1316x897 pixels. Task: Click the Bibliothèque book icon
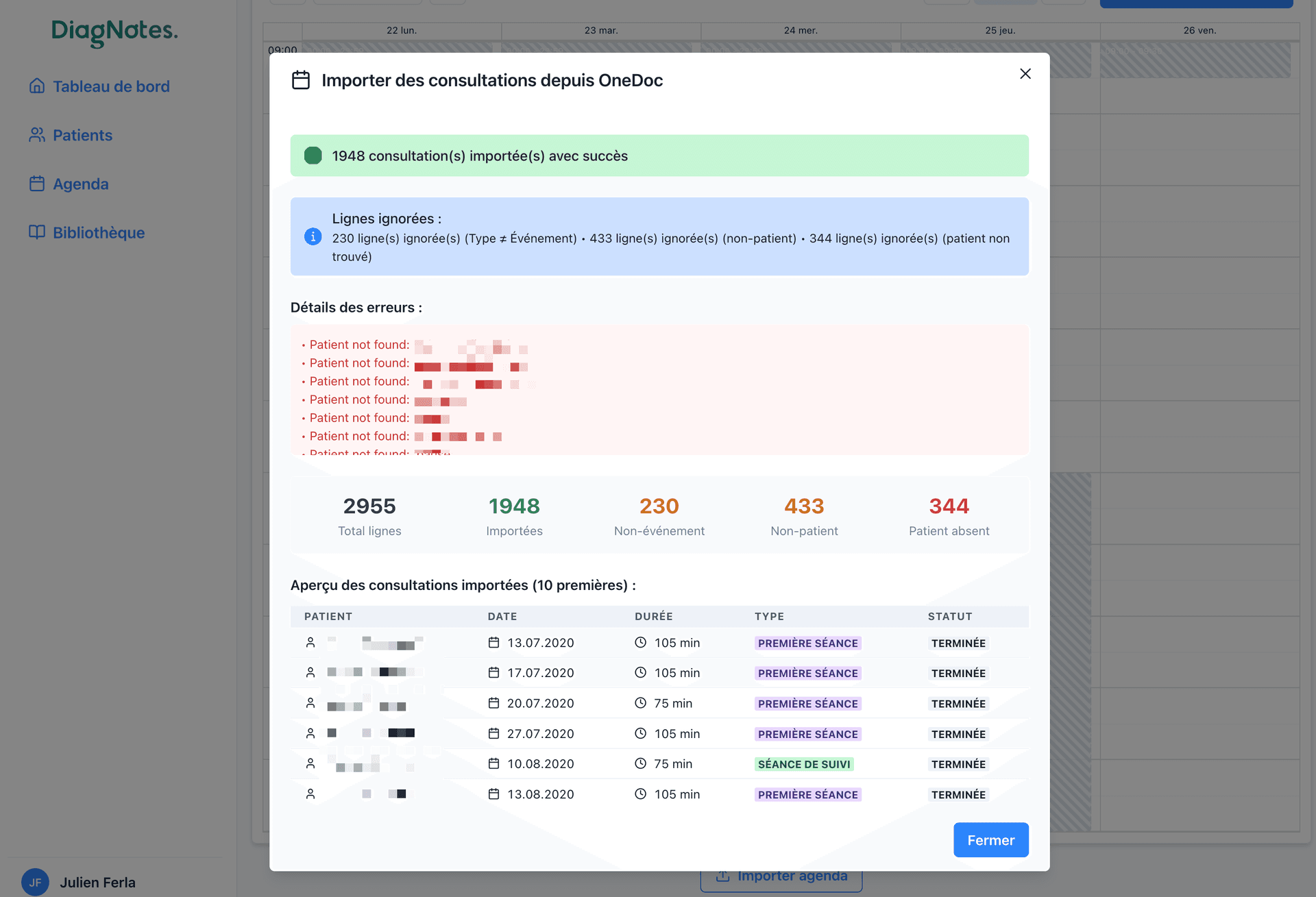[x=37, y=232]
